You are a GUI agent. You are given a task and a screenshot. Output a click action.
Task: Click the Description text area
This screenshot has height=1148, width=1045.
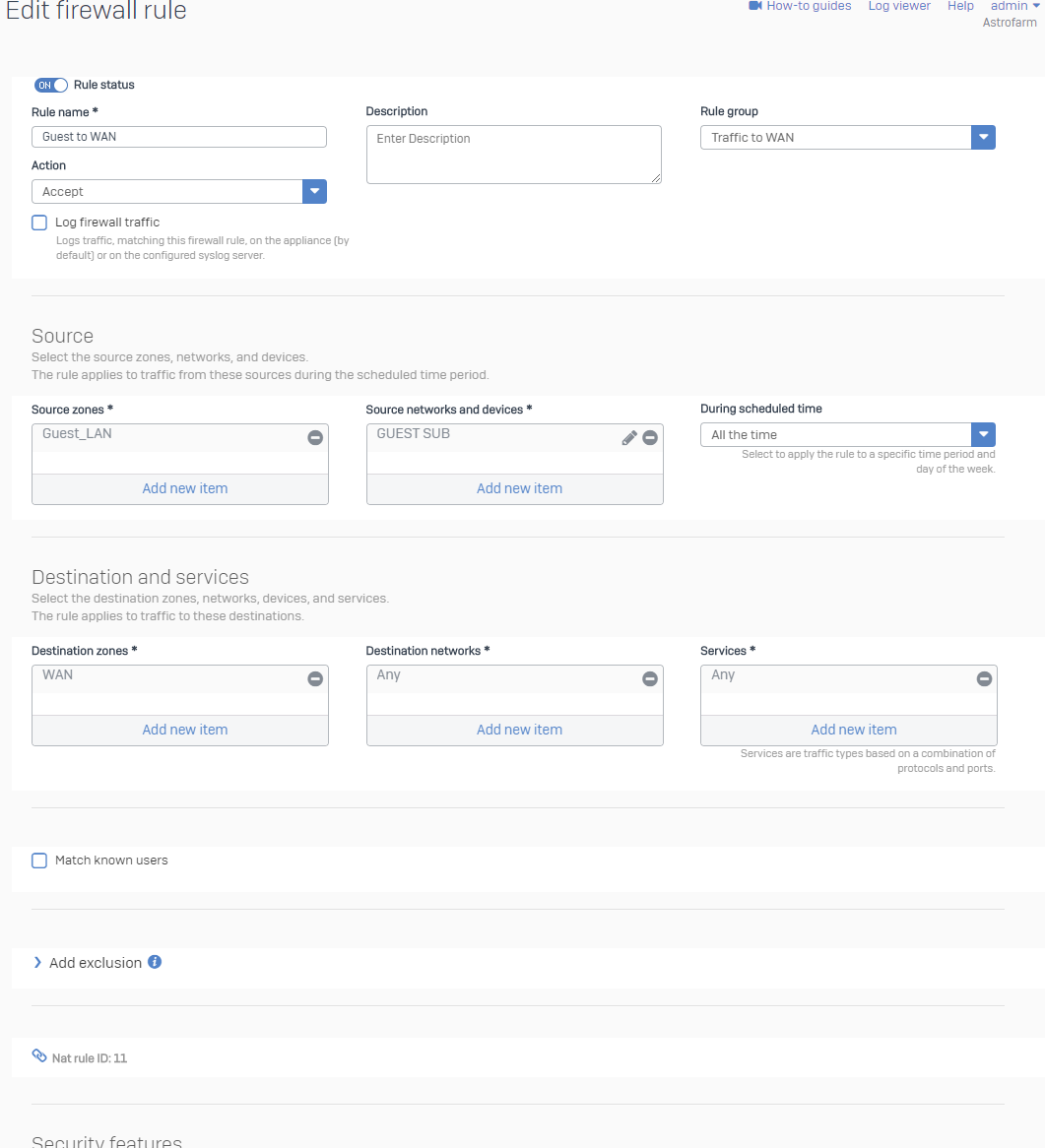(x=513, y=155)
